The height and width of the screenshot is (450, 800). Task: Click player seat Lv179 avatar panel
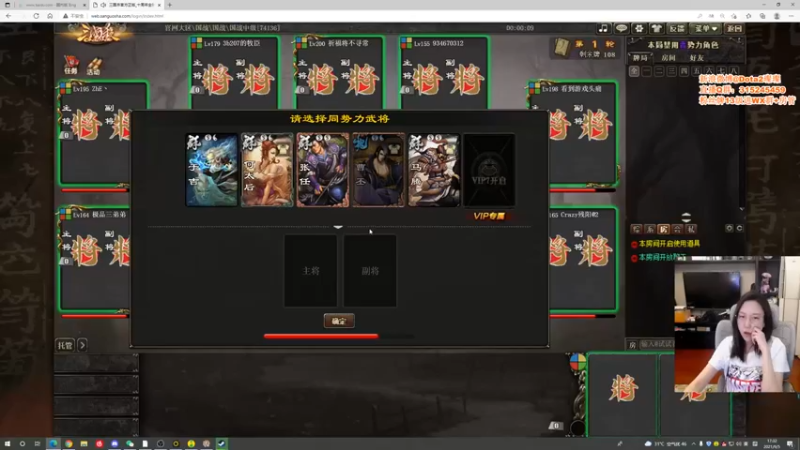[x=234, y=72]
